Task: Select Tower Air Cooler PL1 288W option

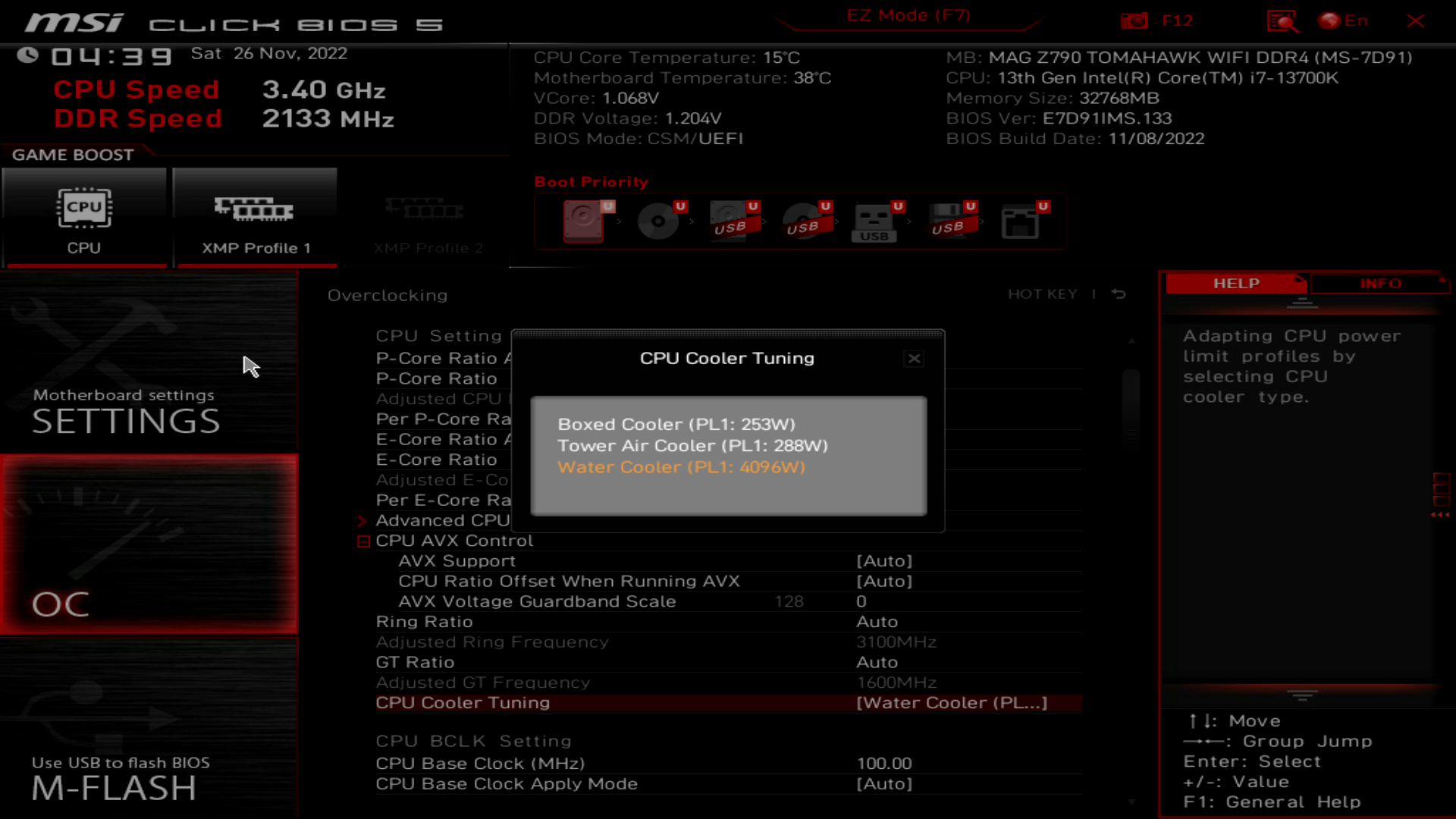Action: tap(693, 445)
